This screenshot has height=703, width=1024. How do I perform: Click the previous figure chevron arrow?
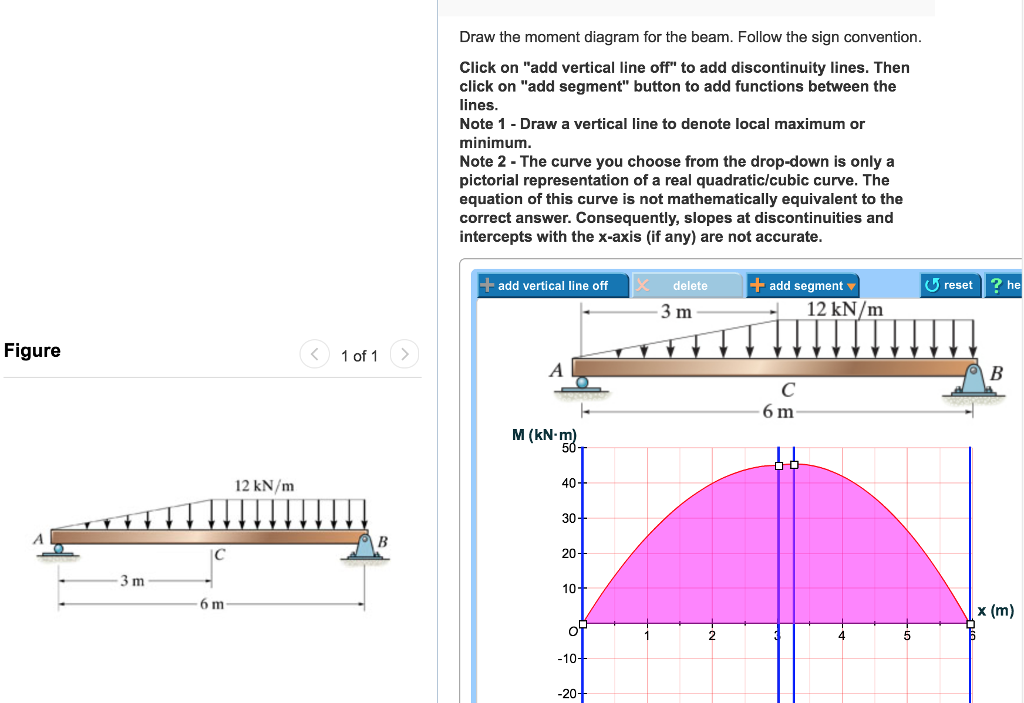[x=314, y=354]
